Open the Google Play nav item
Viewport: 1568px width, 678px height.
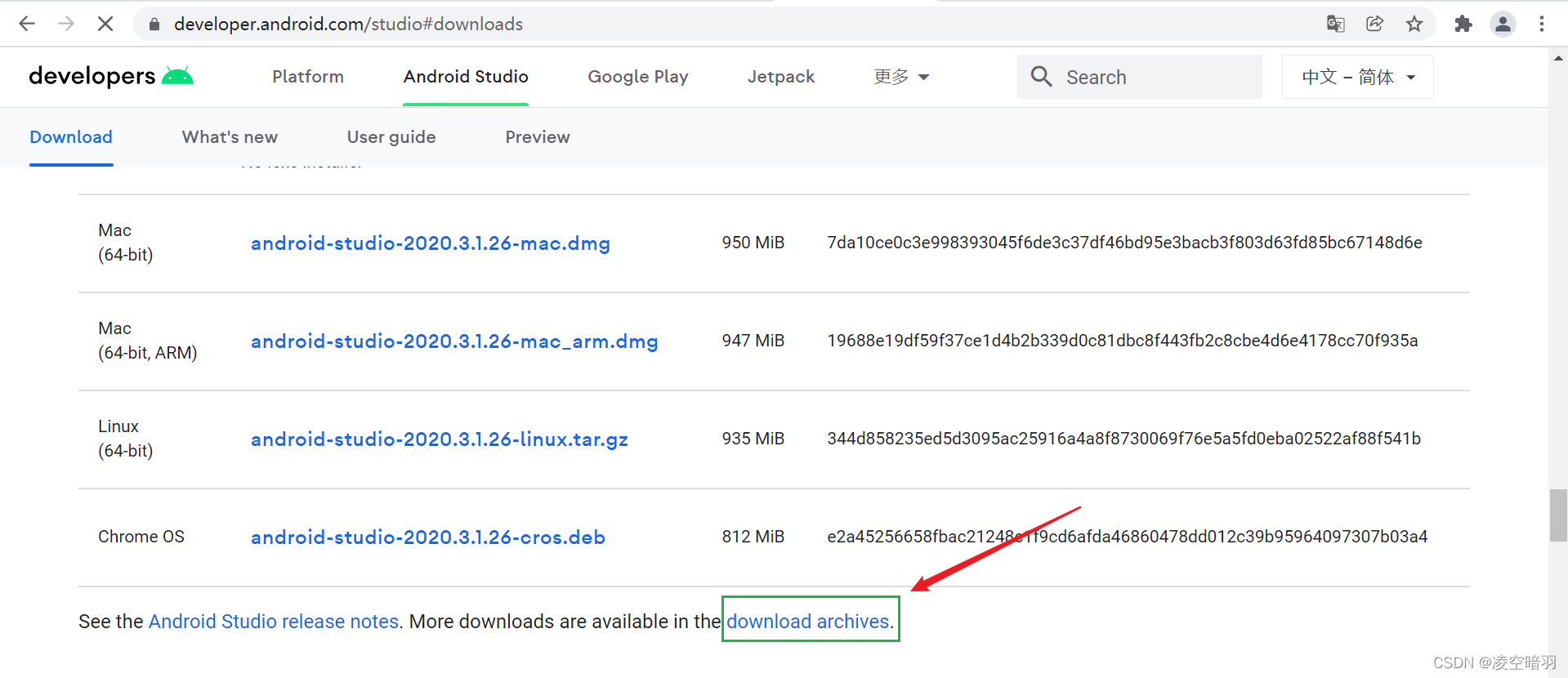[638, 77]
